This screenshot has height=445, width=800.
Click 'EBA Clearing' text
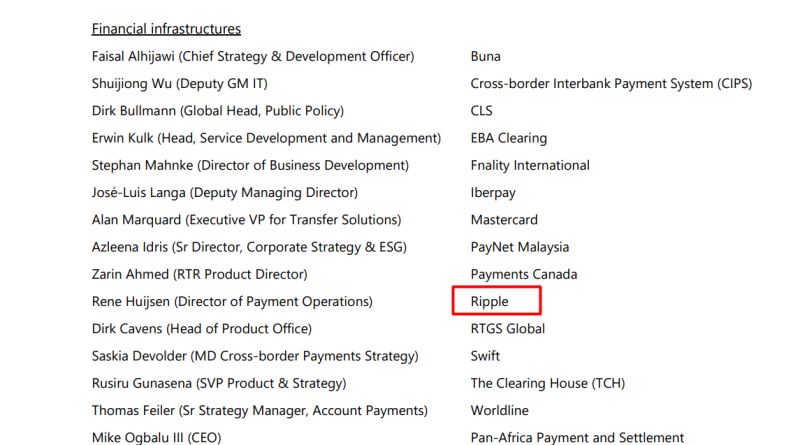(x=509, y=138)
